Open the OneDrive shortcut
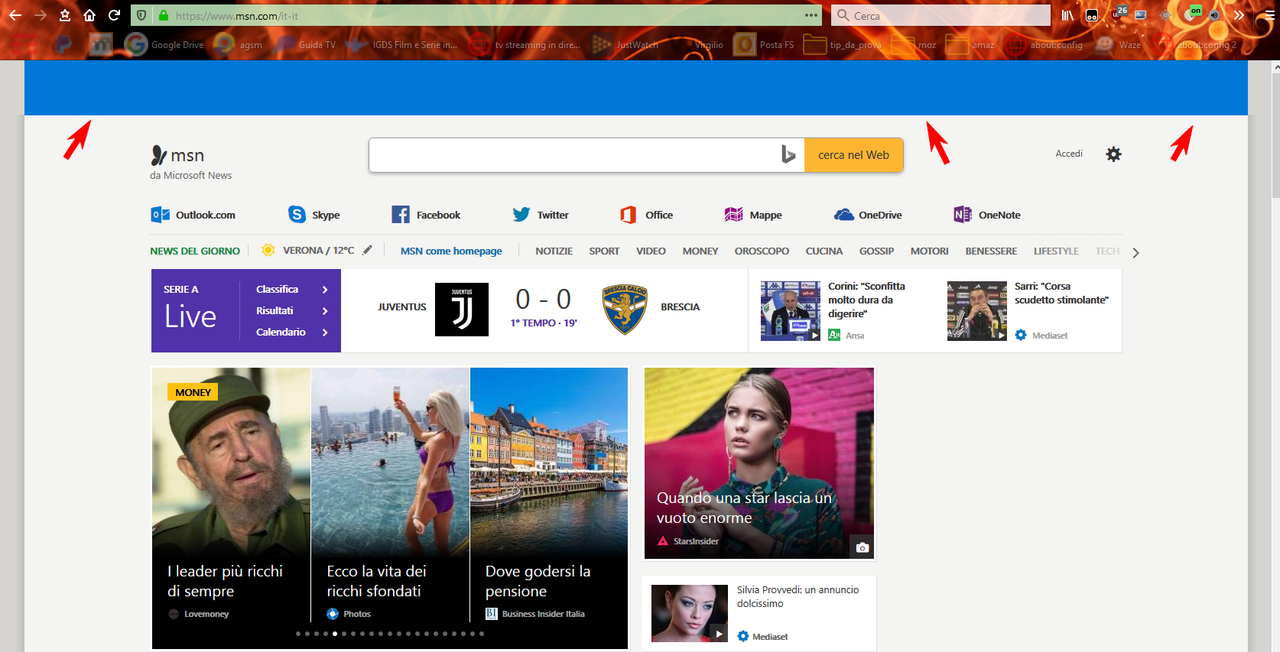Image resolution: width=1280 pixels, height=652 pixels. pos(868,215)
